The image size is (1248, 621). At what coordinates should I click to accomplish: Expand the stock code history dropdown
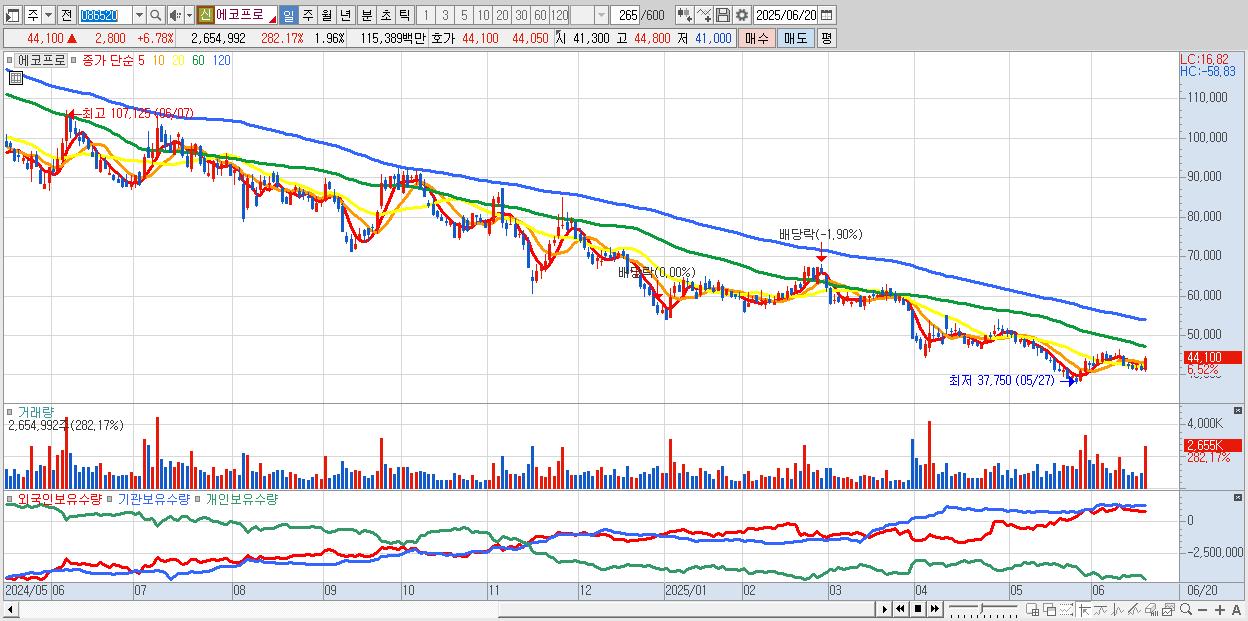click(x=139, y=15)
